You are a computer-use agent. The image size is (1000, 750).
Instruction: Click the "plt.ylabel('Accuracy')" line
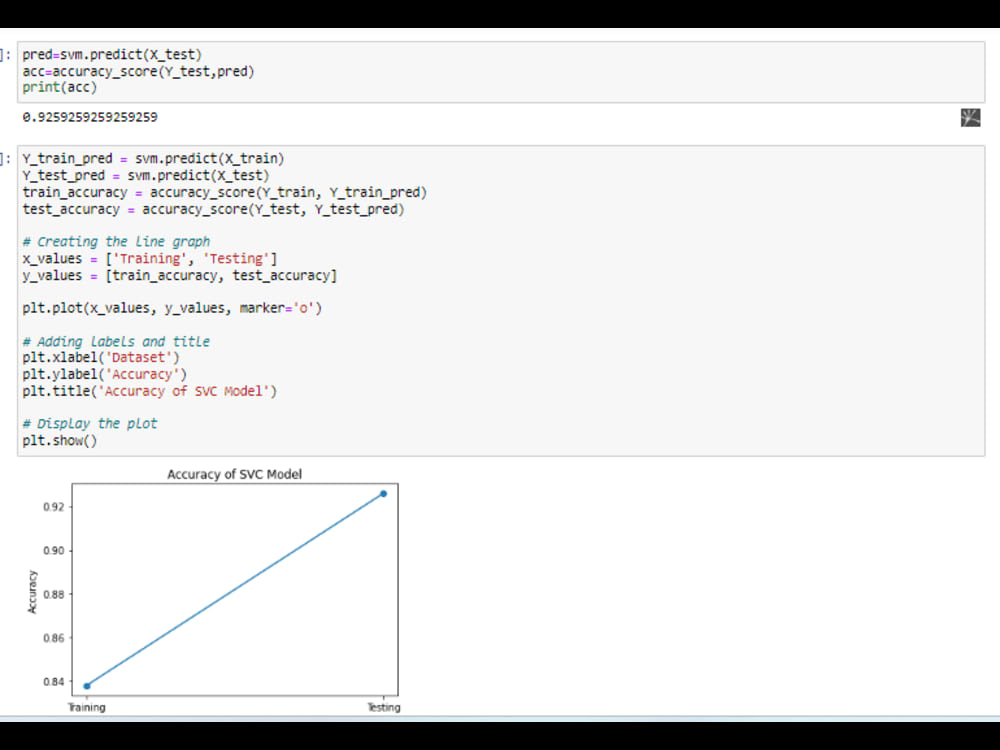(x=105, y=374)
